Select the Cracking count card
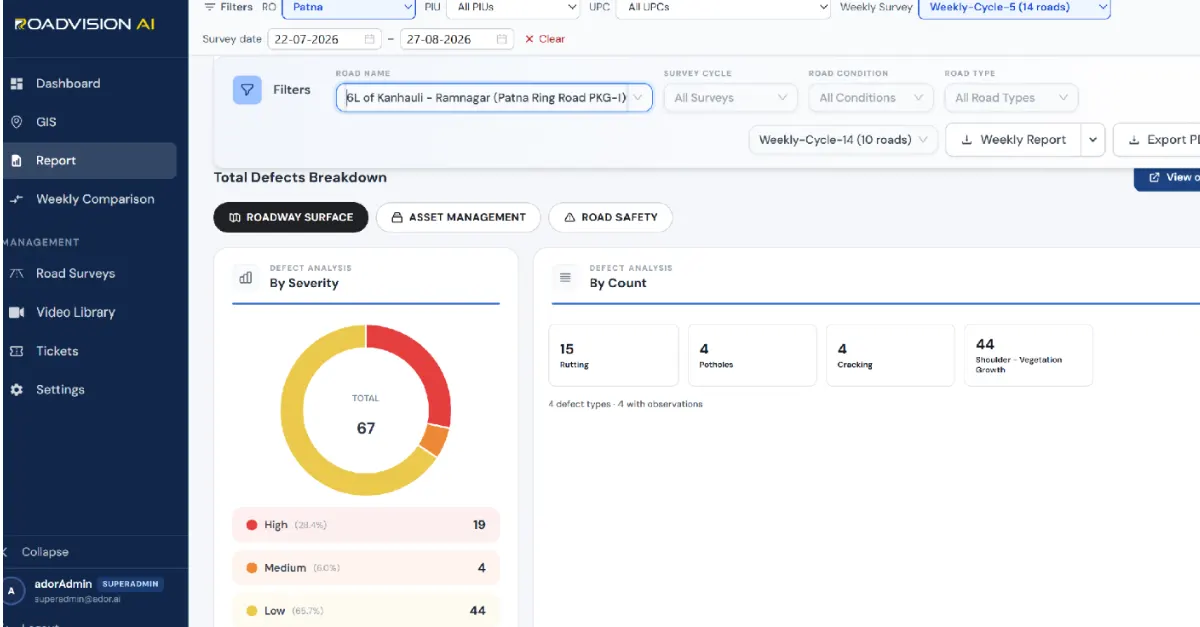 pyautogui.click(x=890, y=355)
